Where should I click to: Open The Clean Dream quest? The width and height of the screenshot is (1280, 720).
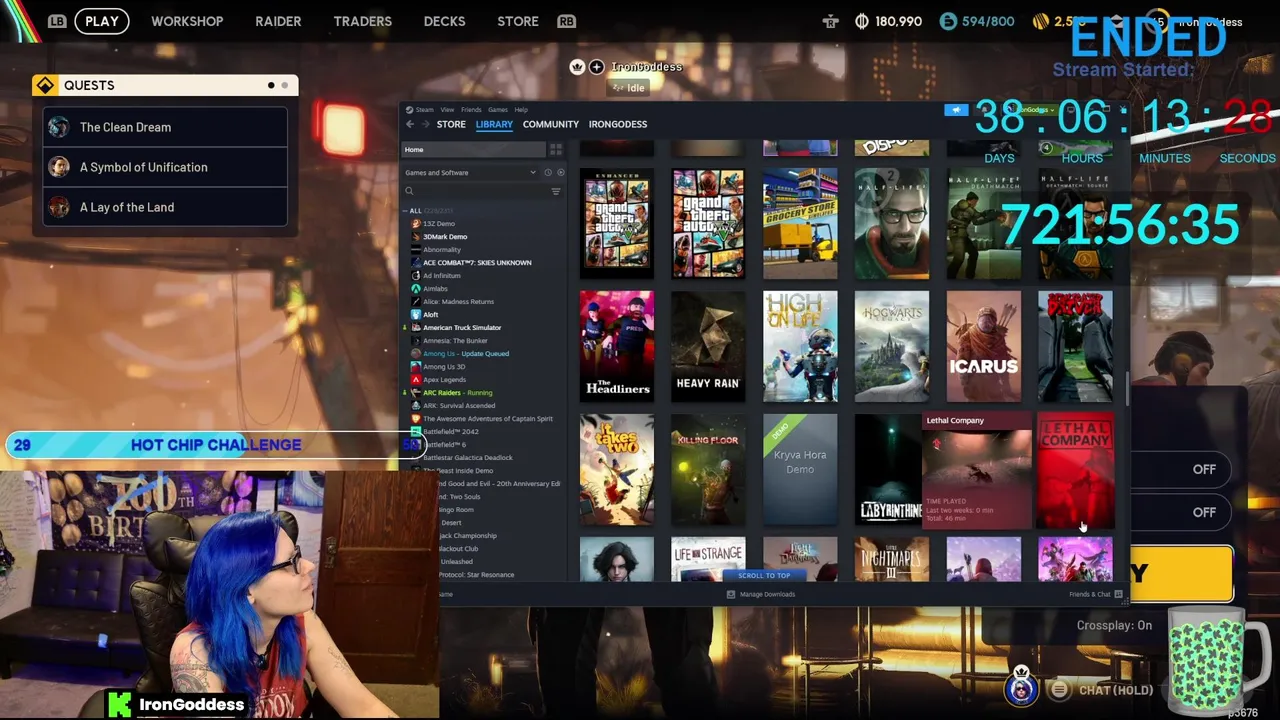[x=166, y=127]
